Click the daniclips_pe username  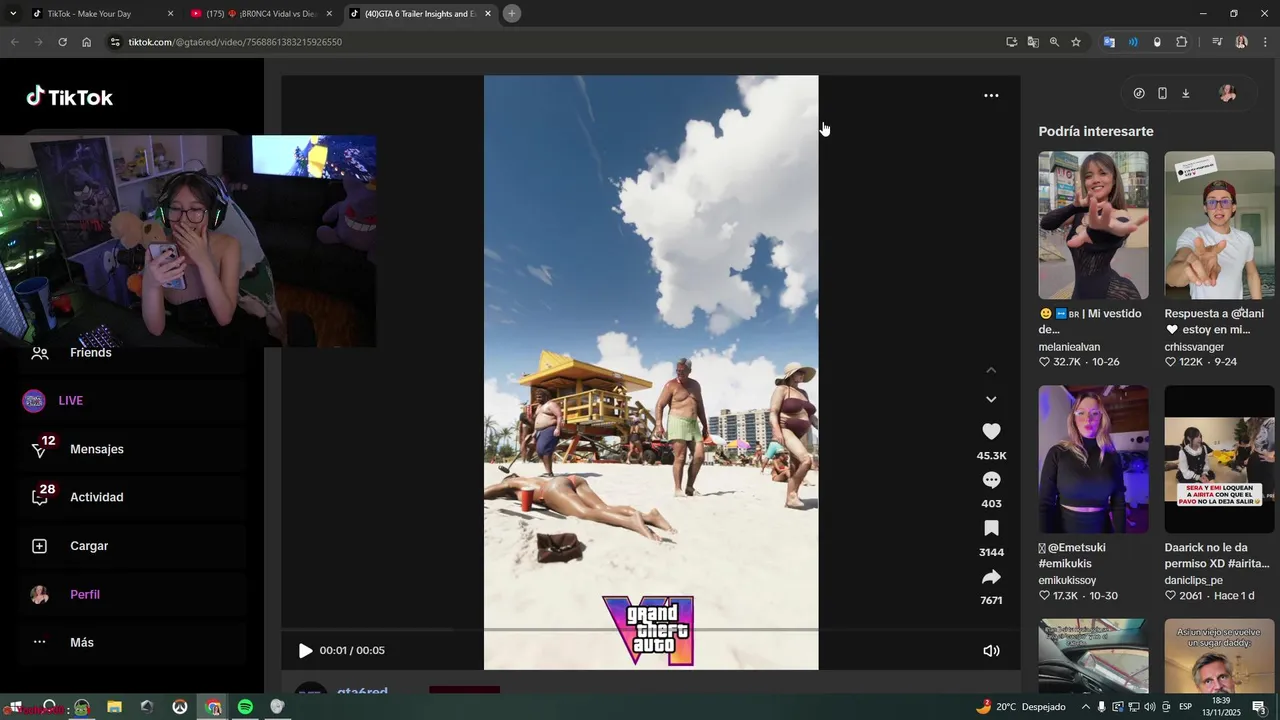pos(1193,580)
